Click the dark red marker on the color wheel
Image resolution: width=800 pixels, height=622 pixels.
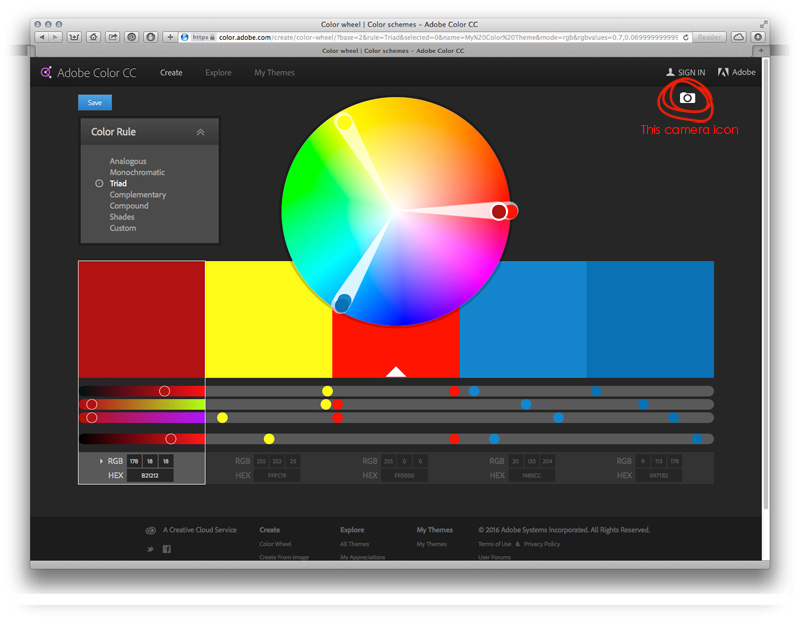499,211
